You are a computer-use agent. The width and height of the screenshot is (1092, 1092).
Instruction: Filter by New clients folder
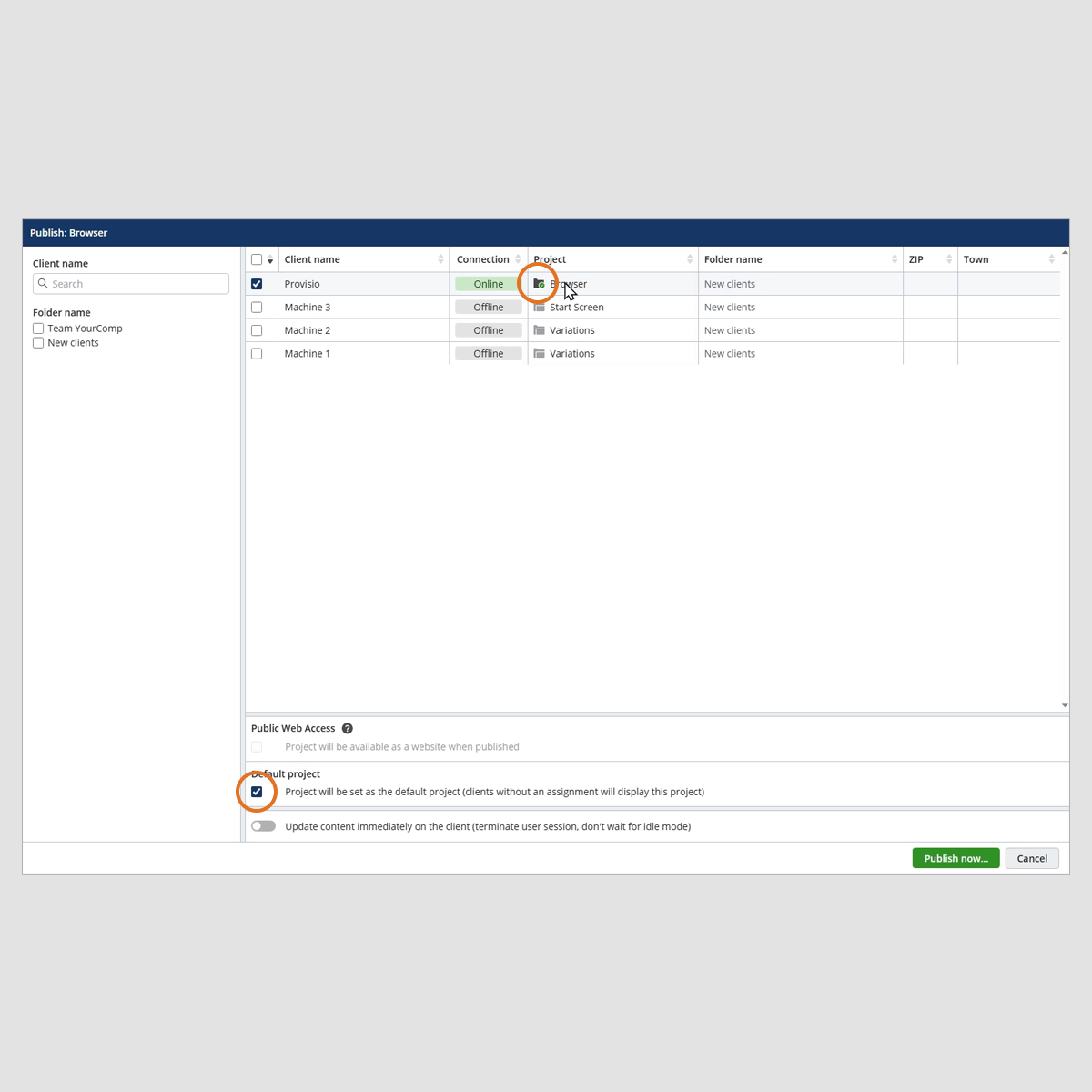[38, 343]
